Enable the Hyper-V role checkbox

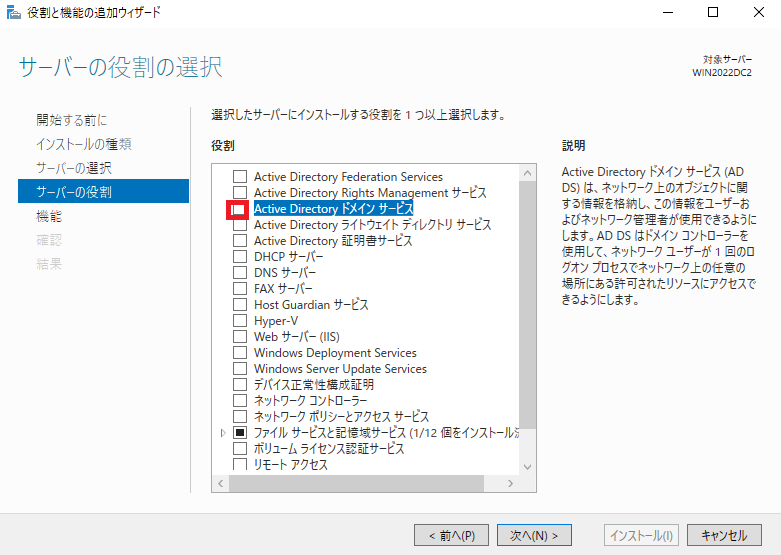(x=240, y=320)
